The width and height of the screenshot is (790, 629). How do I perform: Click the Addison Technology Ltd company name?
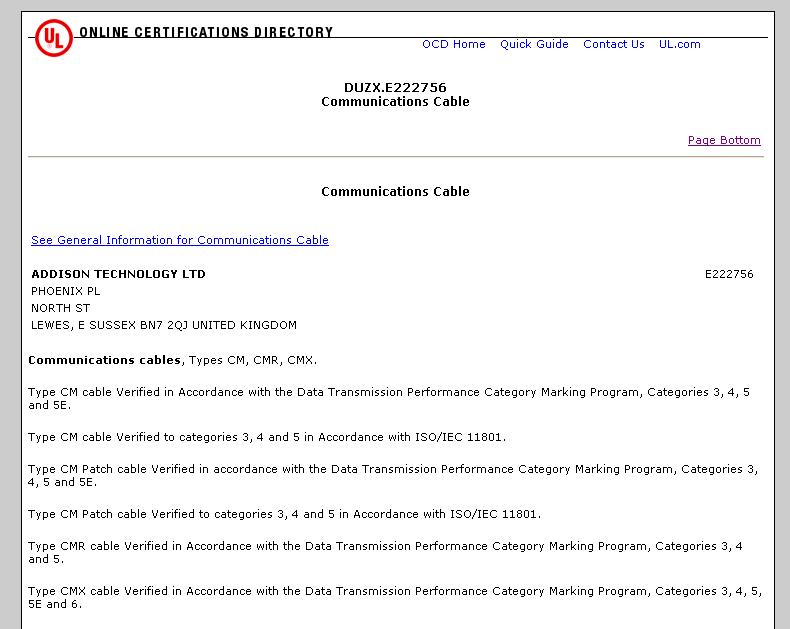[x=118, y=274]
